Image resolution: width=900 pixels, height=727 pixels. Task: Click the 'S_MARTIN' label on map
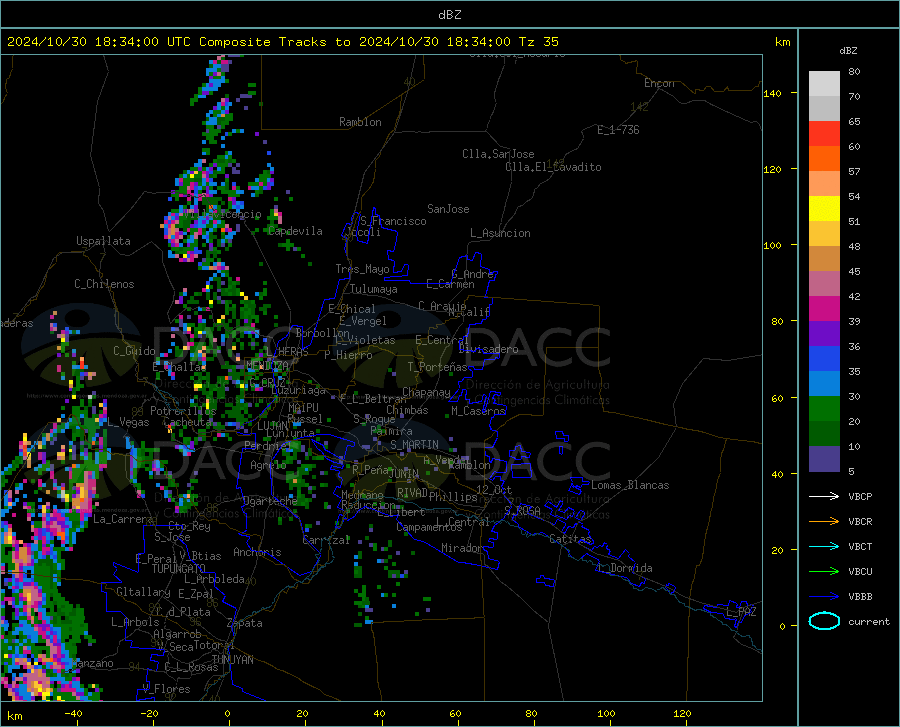click(x=414, y=445)
